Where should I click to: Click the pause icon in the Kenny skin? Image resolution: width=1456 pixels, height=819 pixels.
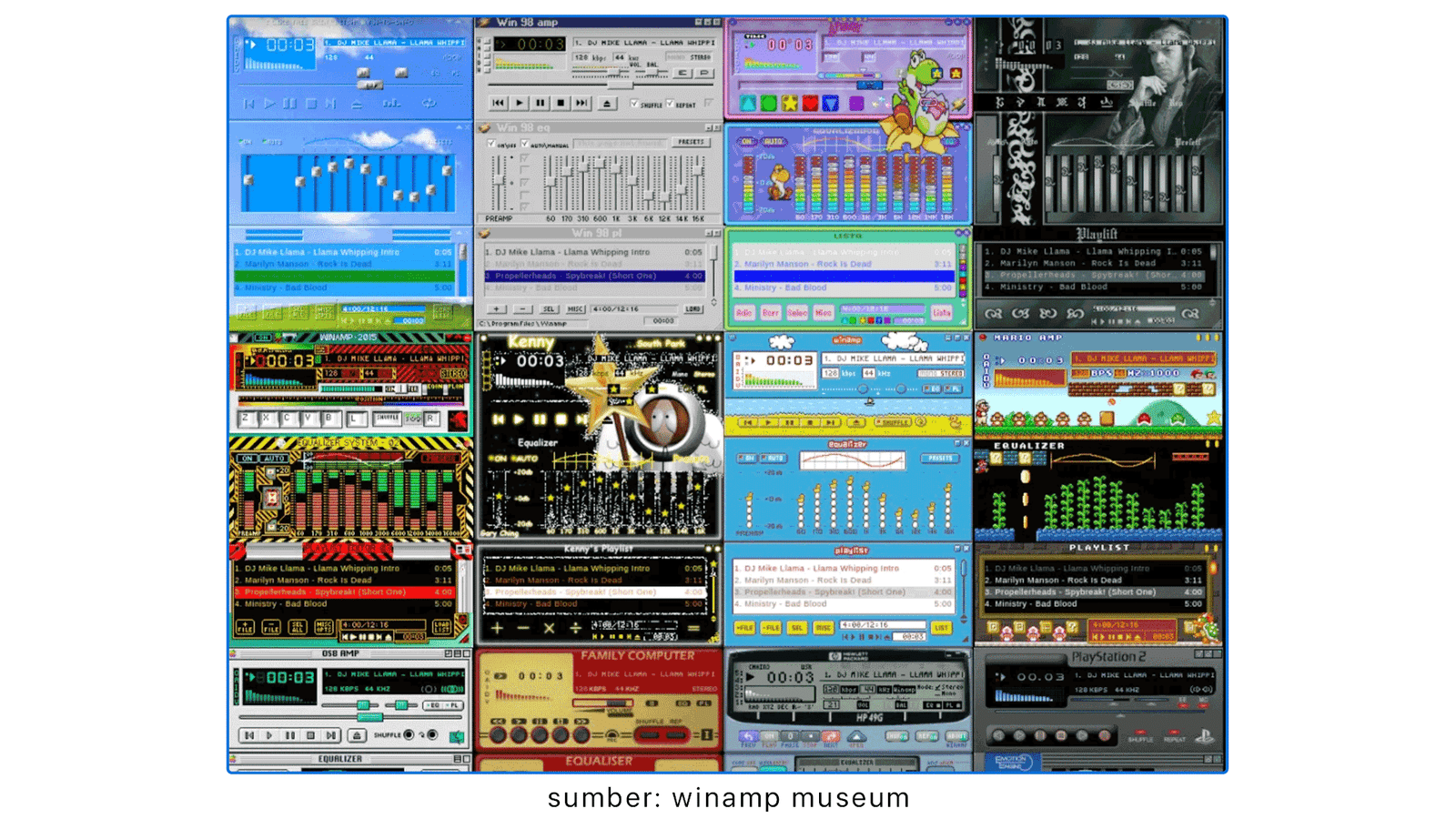pos(539,419)
